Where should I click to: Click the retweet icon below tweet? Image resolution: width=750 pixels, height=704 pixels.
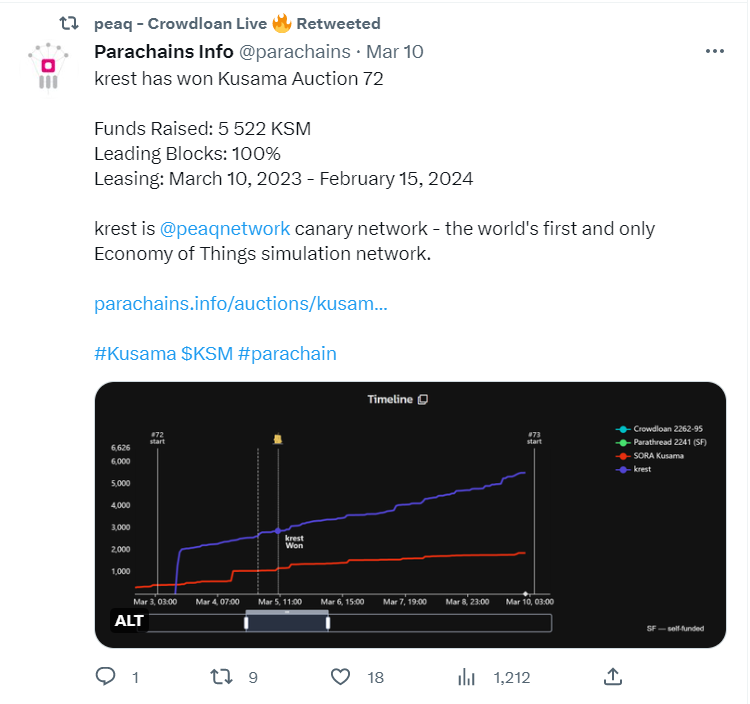pos(222,677)
